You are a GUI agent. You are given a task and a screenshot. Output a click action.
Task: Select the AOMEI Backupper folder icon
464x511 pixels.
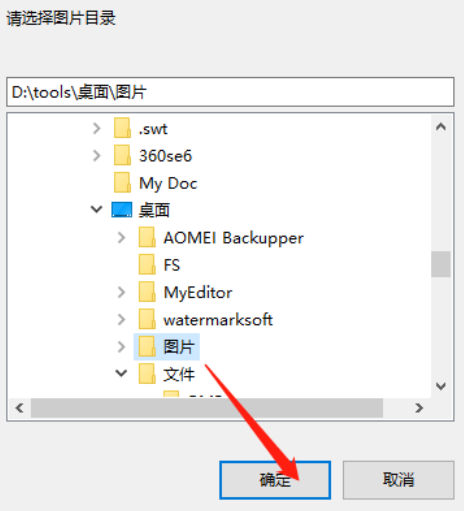(147, 237)
